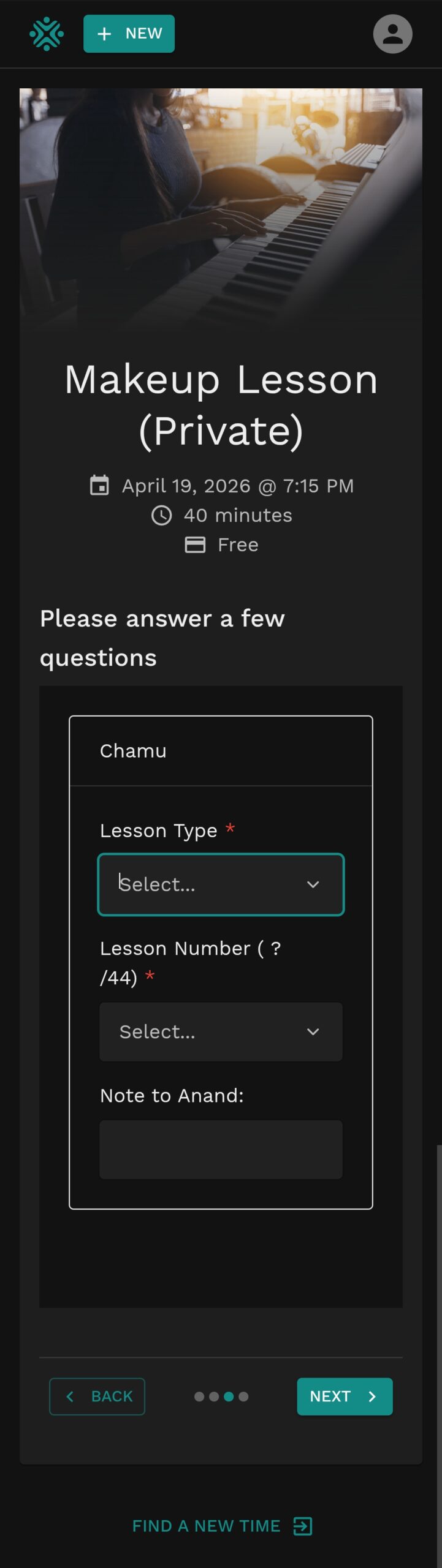Click the chevron arrow in Lesson Type field
The image size is (442, 1568).
[x=313, y=884]
